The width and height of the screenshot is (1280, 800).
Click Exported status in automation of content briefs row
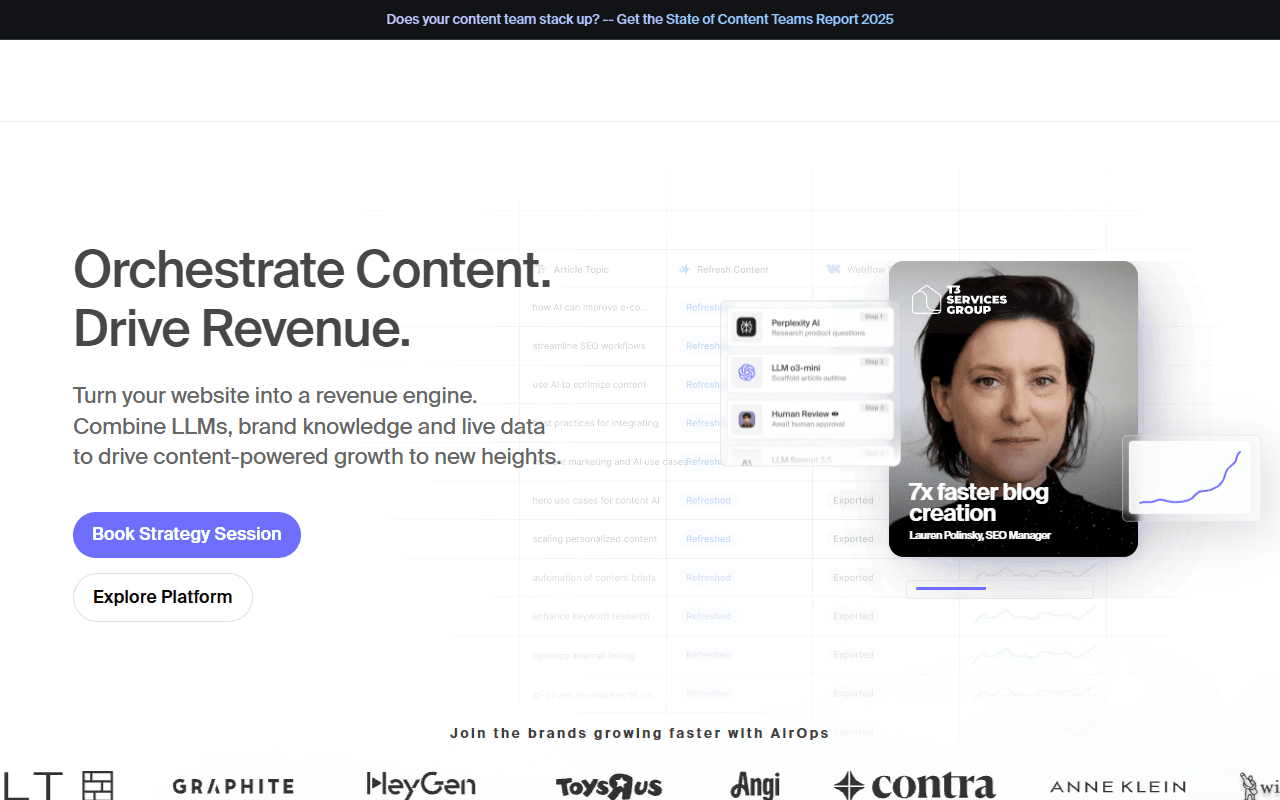coord(853,578)
